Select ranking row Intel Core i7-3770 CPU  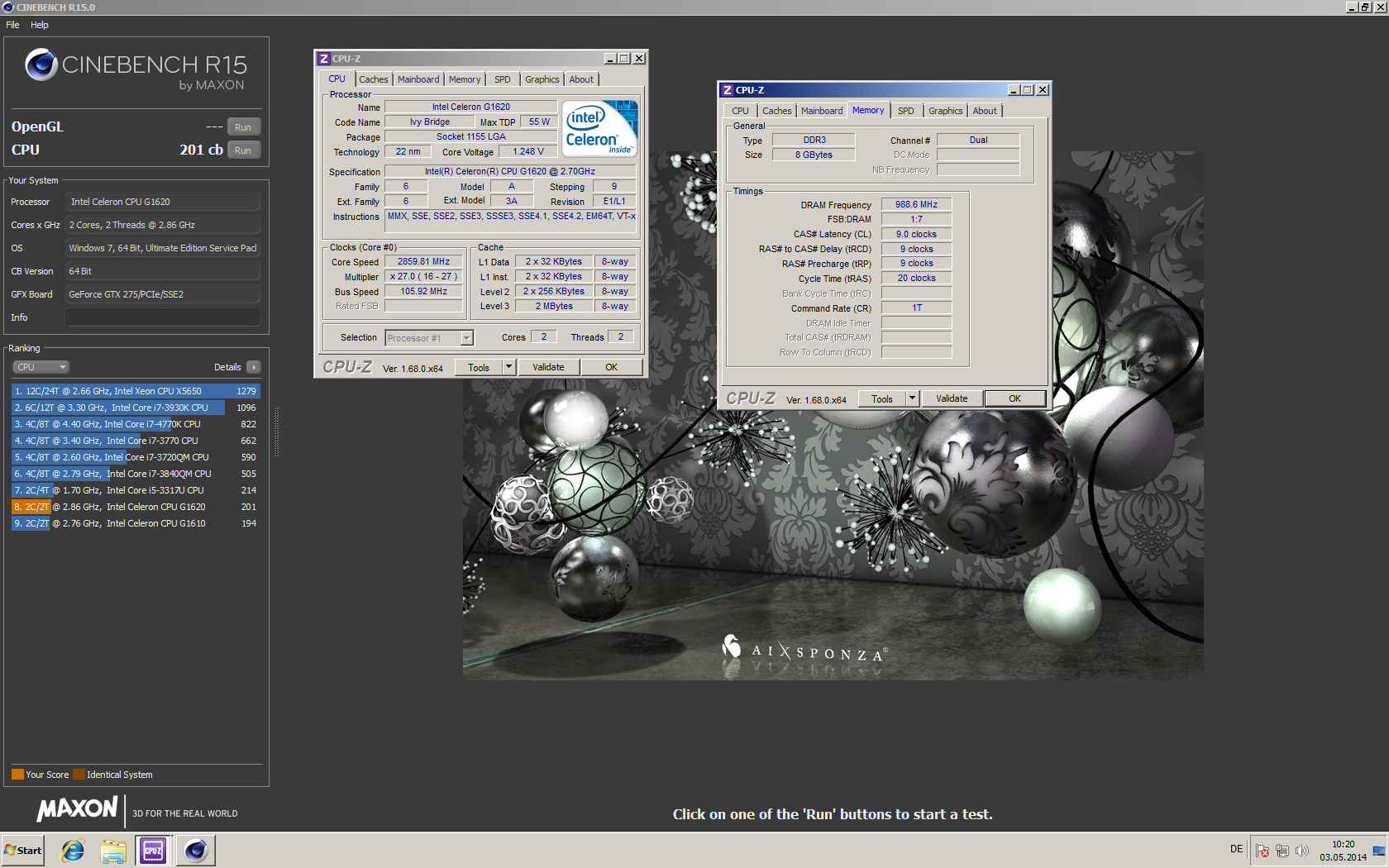coord(136,441)
